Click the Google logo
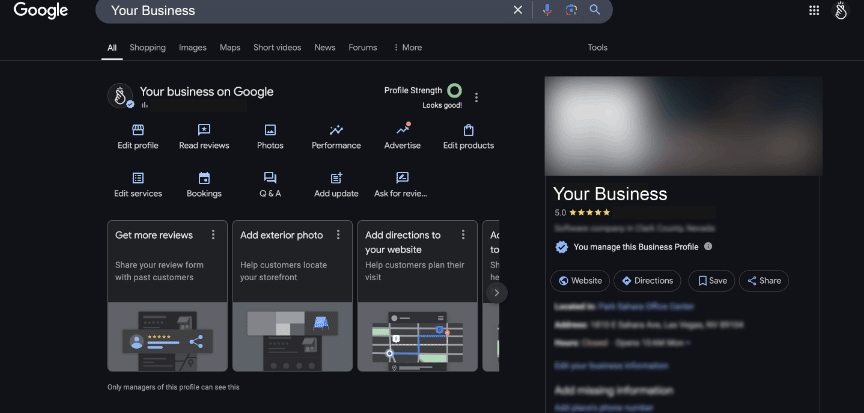864x413 pixels. 41,10
